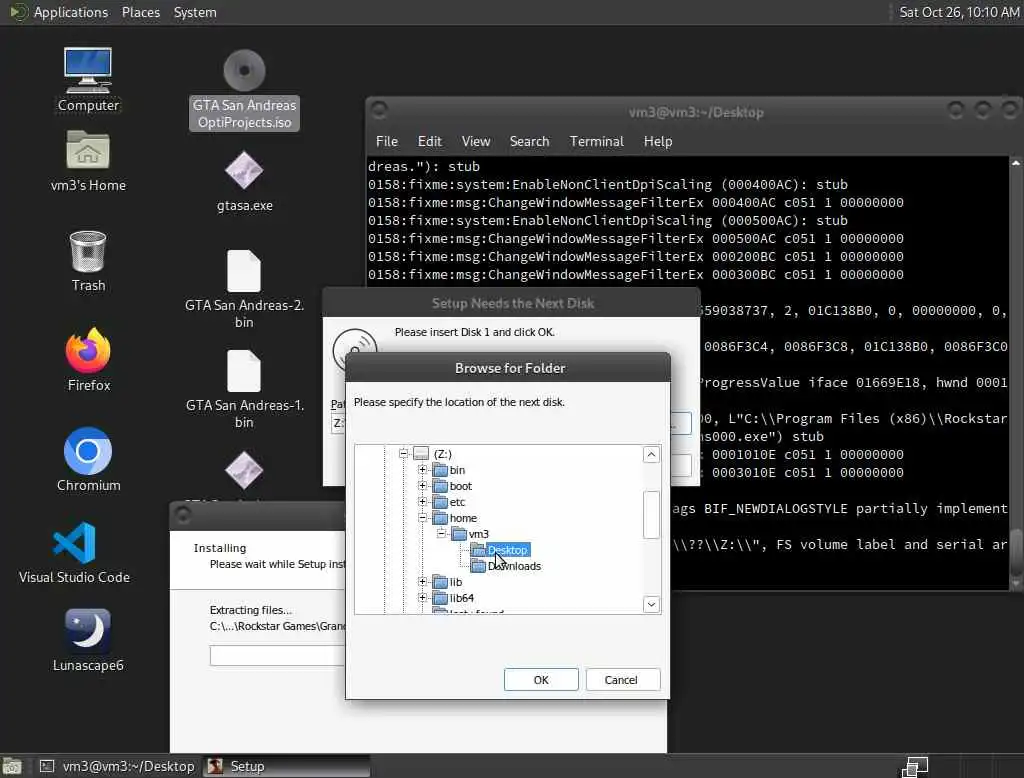Select the (Z:) drive icon in tree
Viewport: 1024px width, 778px height.
(421, 453)
